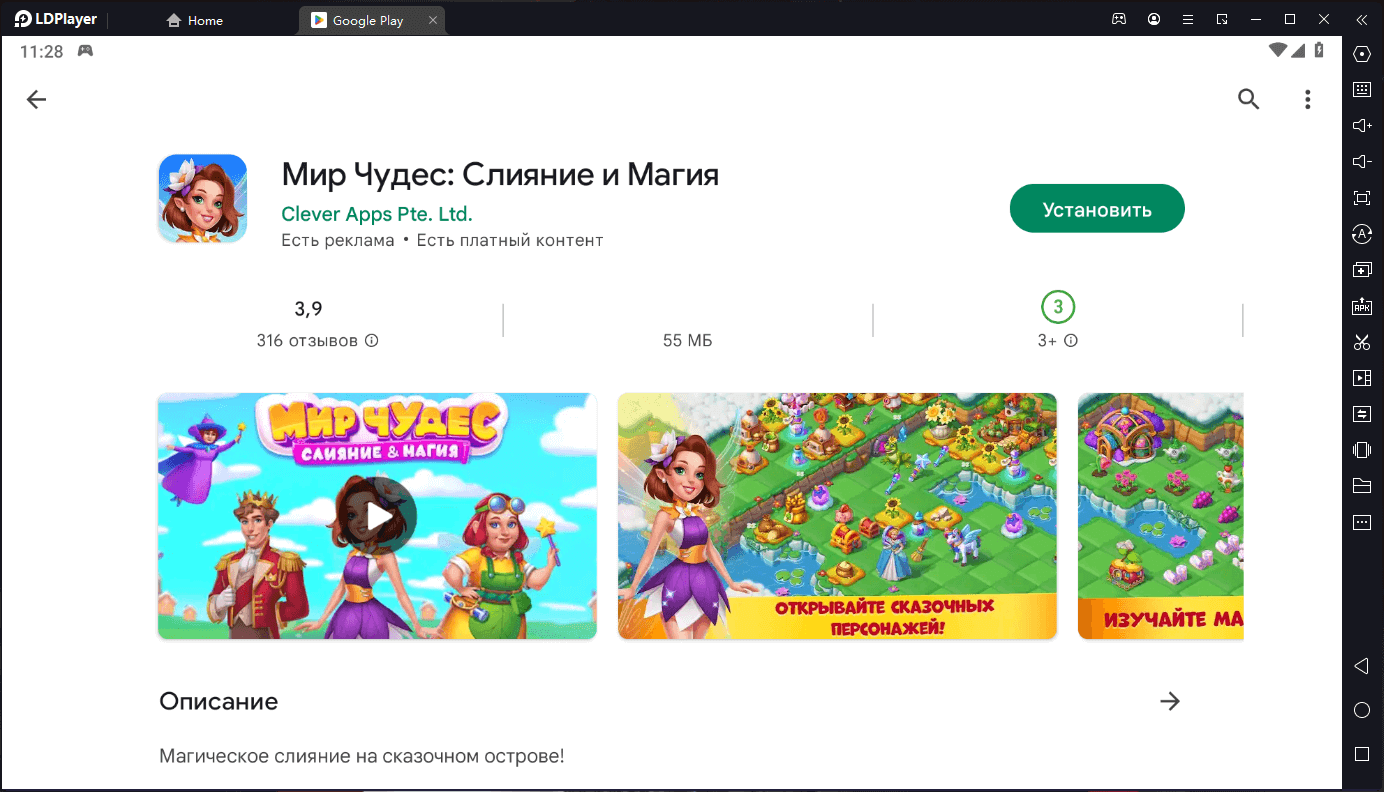1384x792 pixels.
Task: Click the Install APK icon
Action: (1361, 306)
